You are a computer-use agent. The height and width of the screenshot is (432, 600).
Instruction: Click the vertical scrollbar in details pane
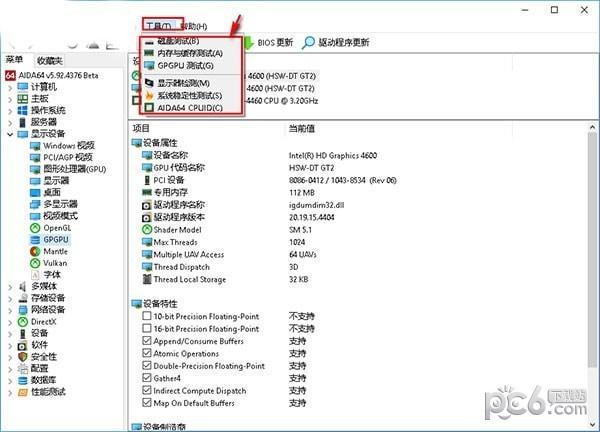click(592, 249)
